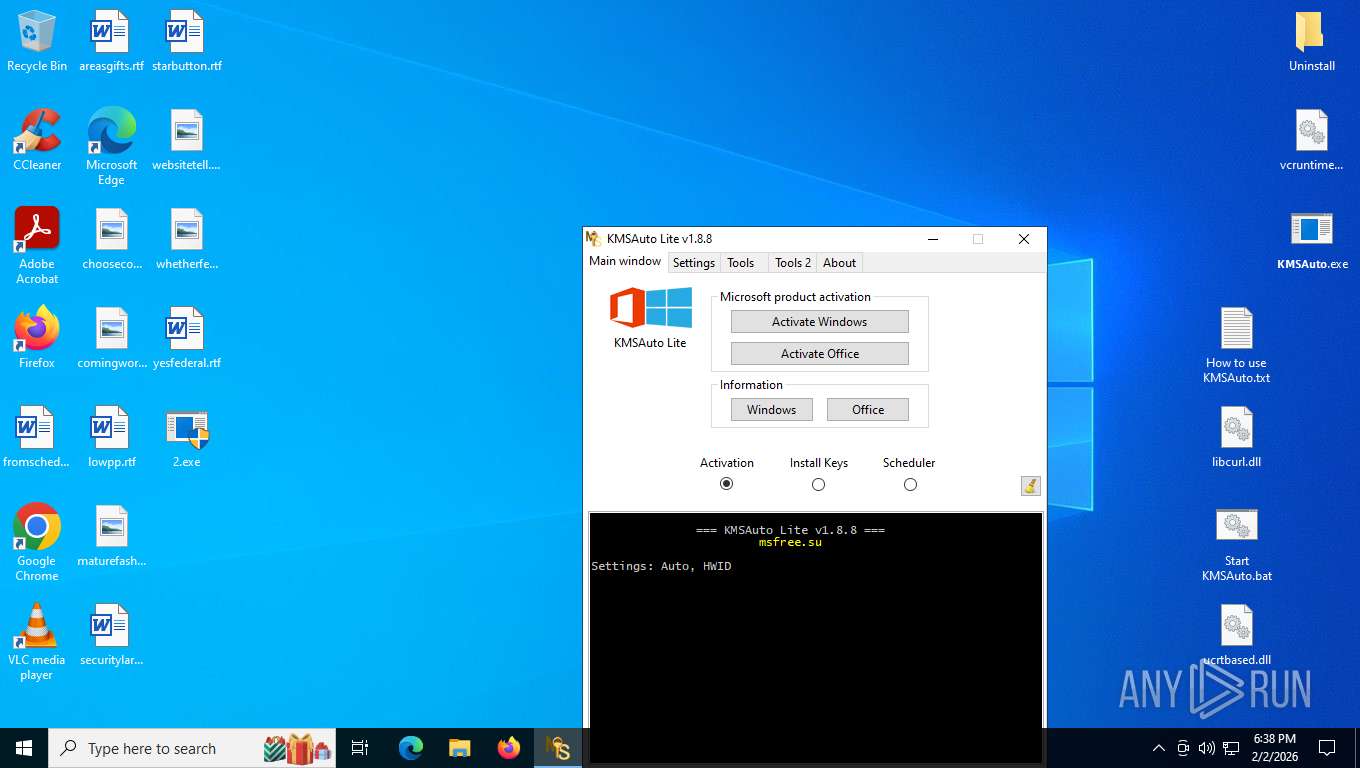Open the notification center icon

pos(1327,748)
